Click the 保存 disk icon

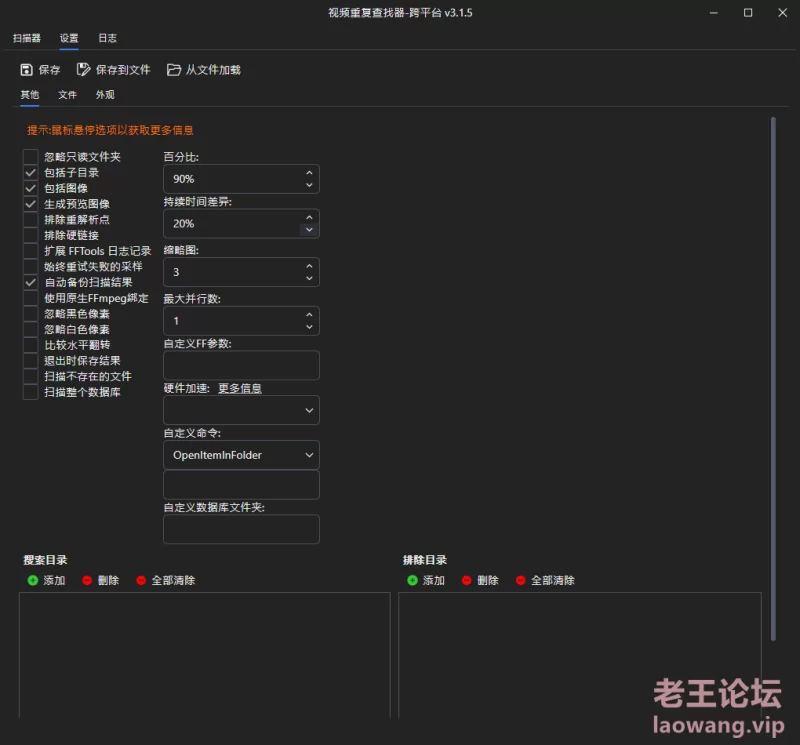pyautogui.click(x=27, y=70)
